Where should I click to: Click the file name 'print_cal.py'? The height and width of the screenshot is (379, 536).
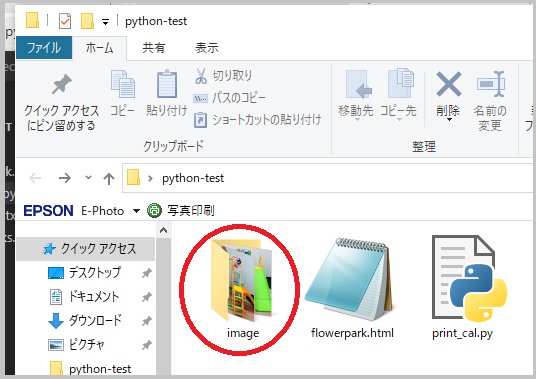coord(462,333)
